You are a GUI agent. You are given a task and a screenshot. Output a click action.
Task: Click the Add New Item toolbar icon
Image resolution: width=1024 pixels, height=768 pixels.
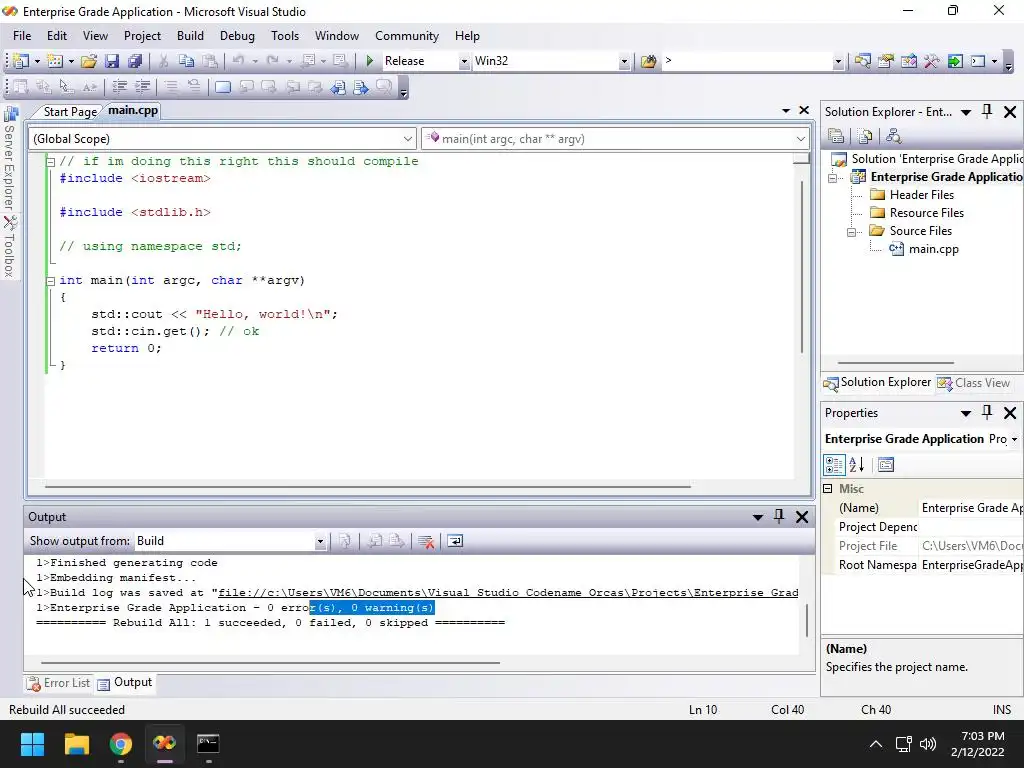point(55,61)
